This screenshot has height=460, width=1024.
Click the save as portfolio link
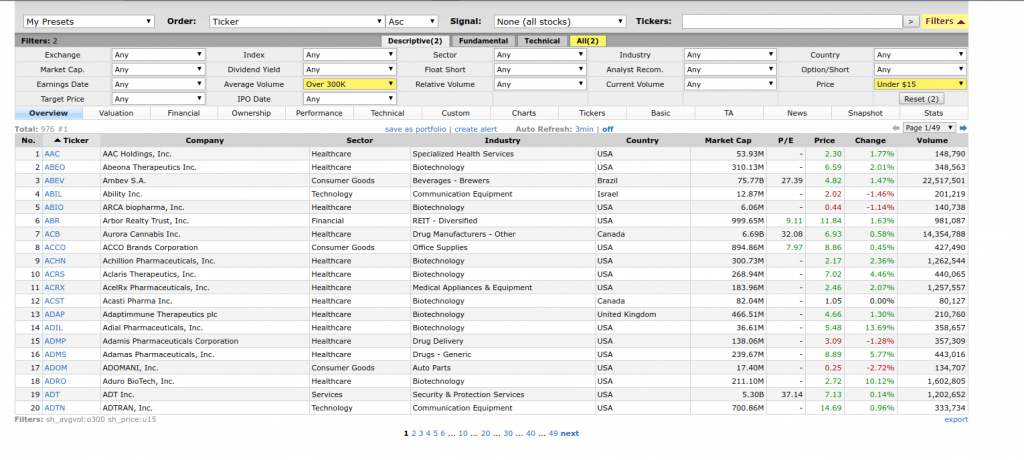point(415,129)
